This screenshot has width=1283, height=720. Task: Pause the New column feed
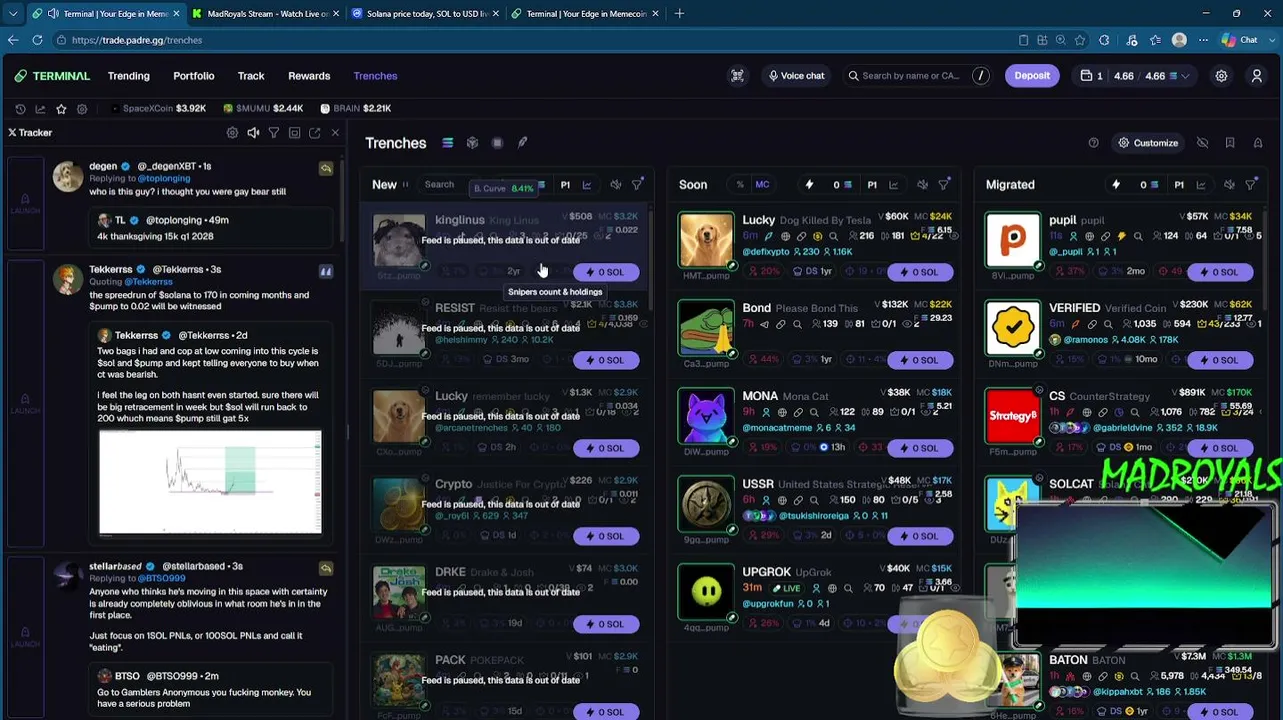pyautogui.click(x=405, y=185)
